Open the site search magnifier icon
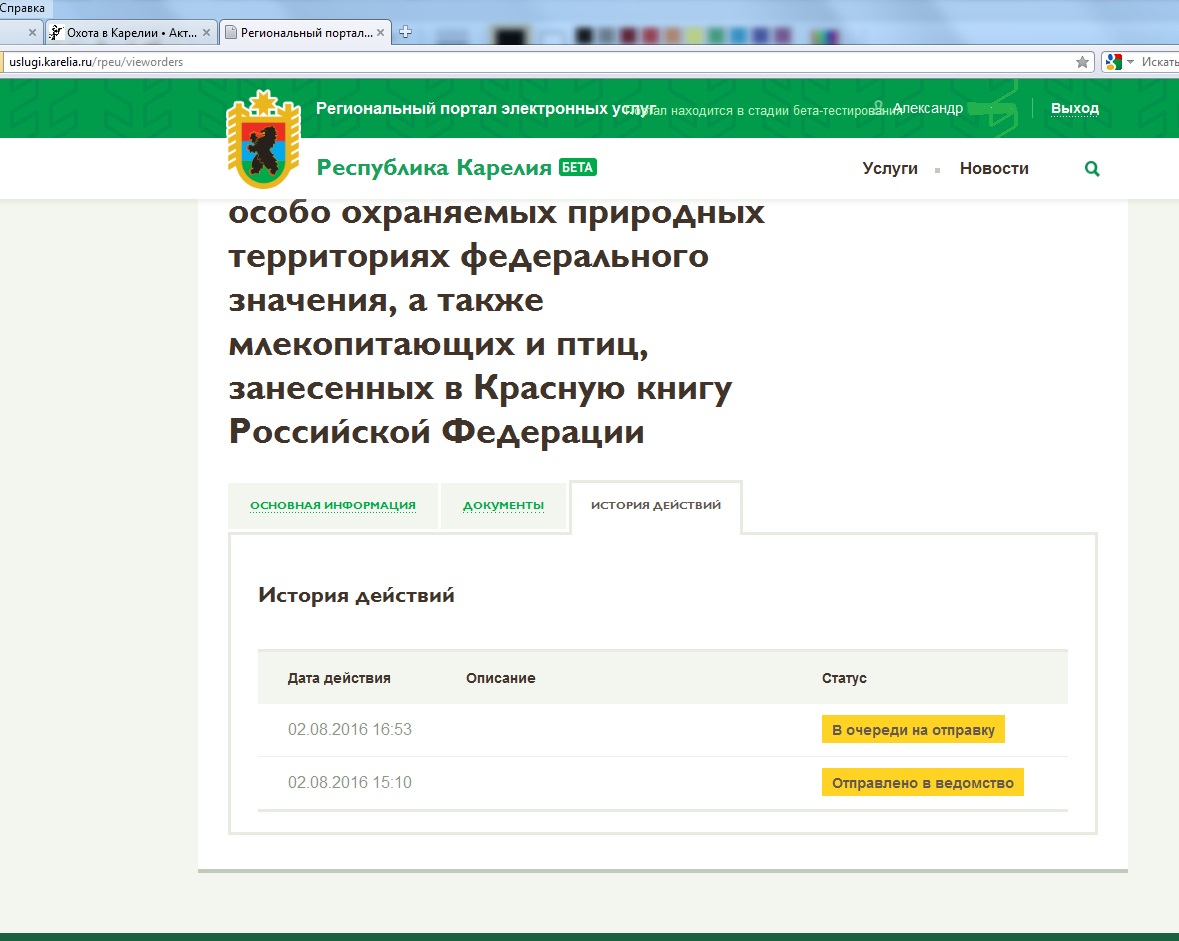Image resolution: width=1179 pixels, height=941 pixels. click(x=1092, y=169)
